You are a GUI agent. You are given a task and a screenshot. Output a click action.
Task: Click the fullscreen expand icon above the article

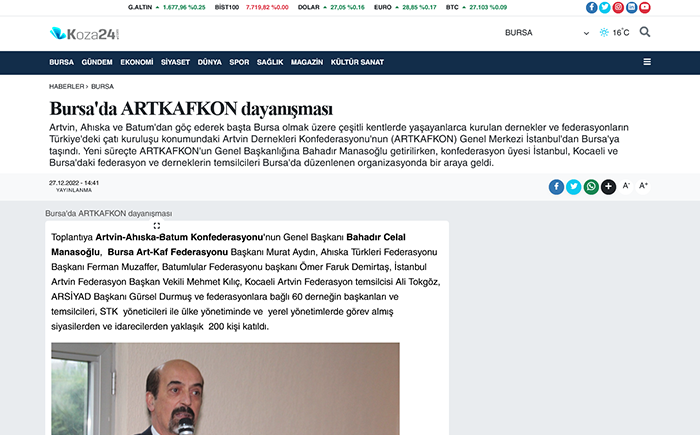pos(157,226)
